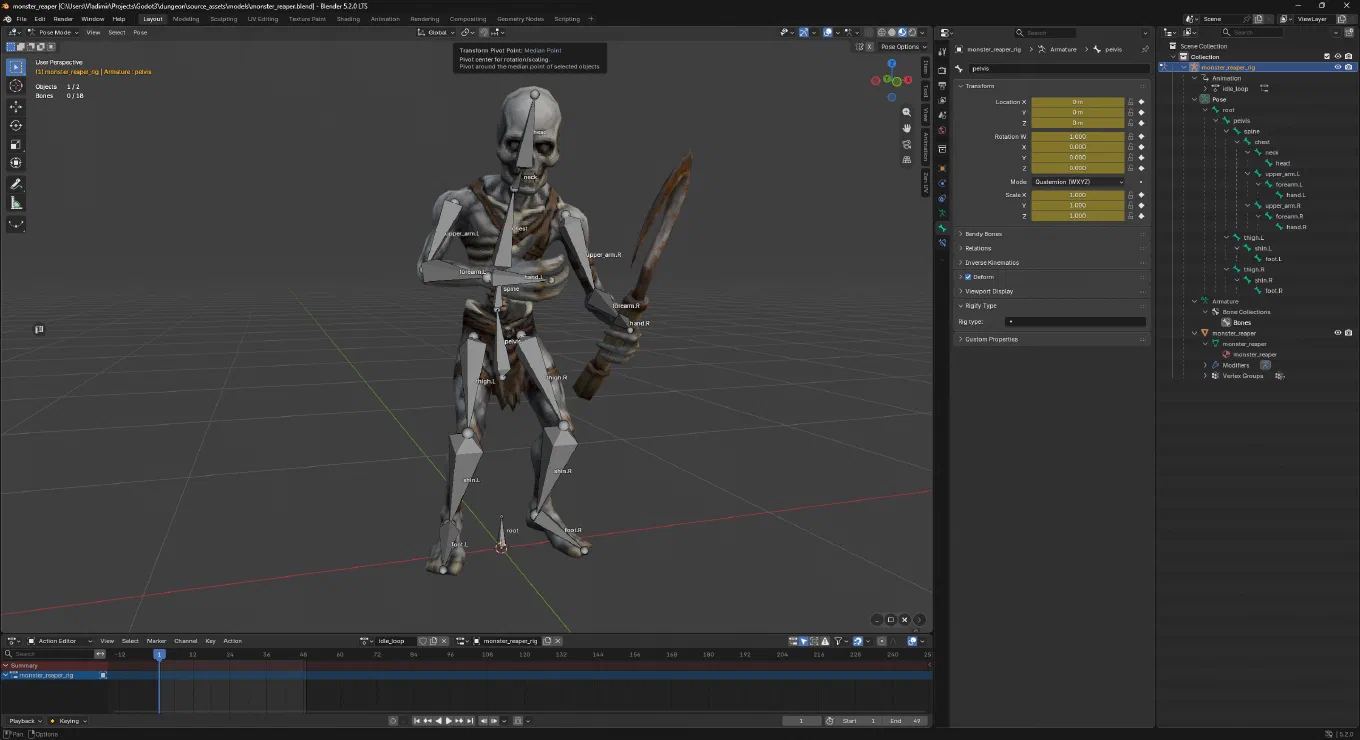Screen dimensions: 1360x740
Task: Select the Move tool
Action: (16, 106)
